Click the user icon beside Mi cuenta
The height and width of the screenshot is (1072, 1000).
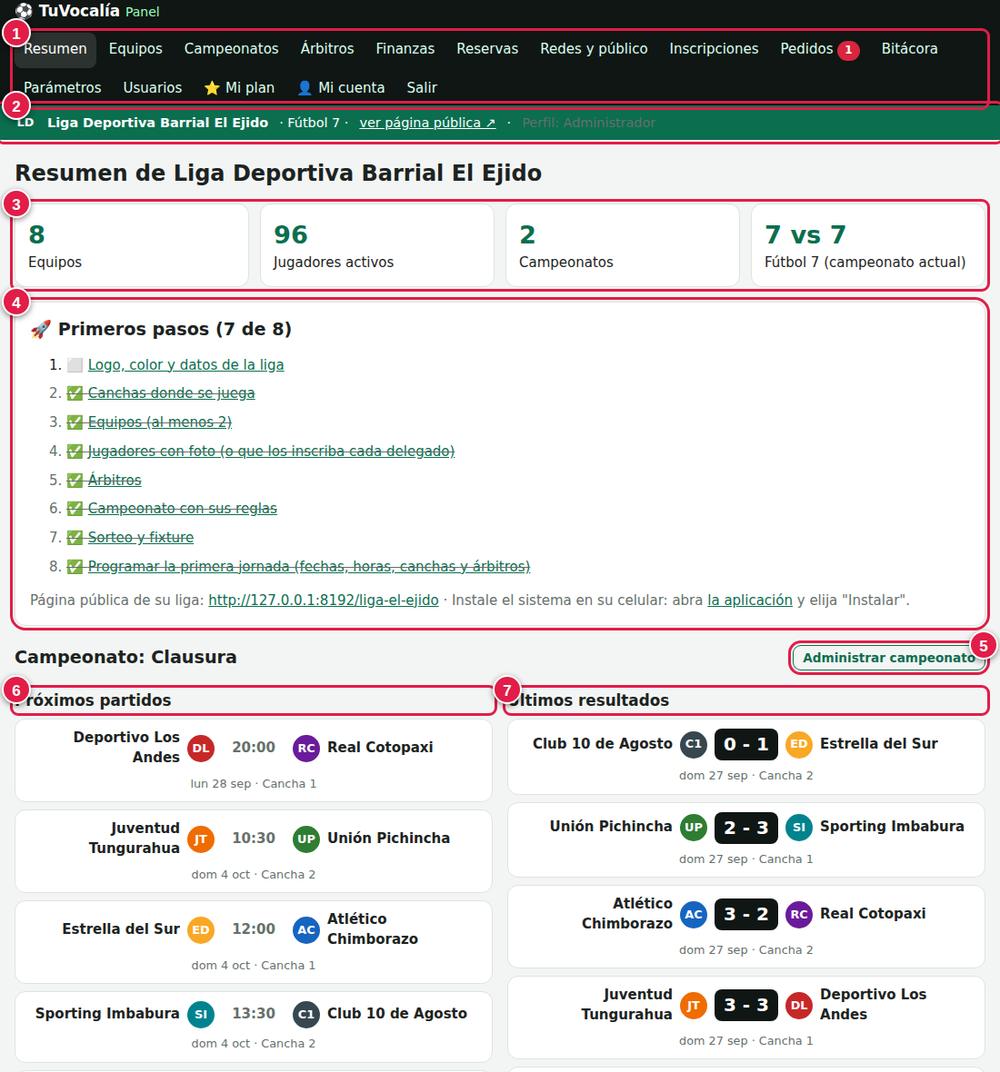305,88
